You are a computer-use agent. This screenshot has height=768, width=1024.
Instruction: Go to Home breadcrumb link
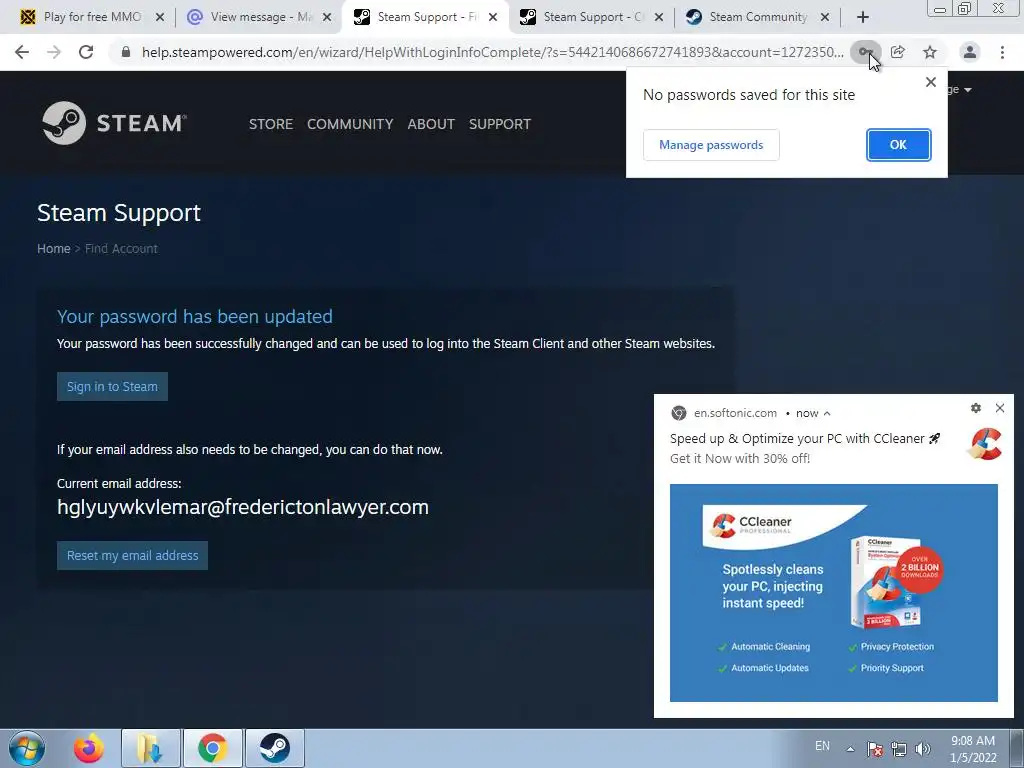tap(54, 249)
